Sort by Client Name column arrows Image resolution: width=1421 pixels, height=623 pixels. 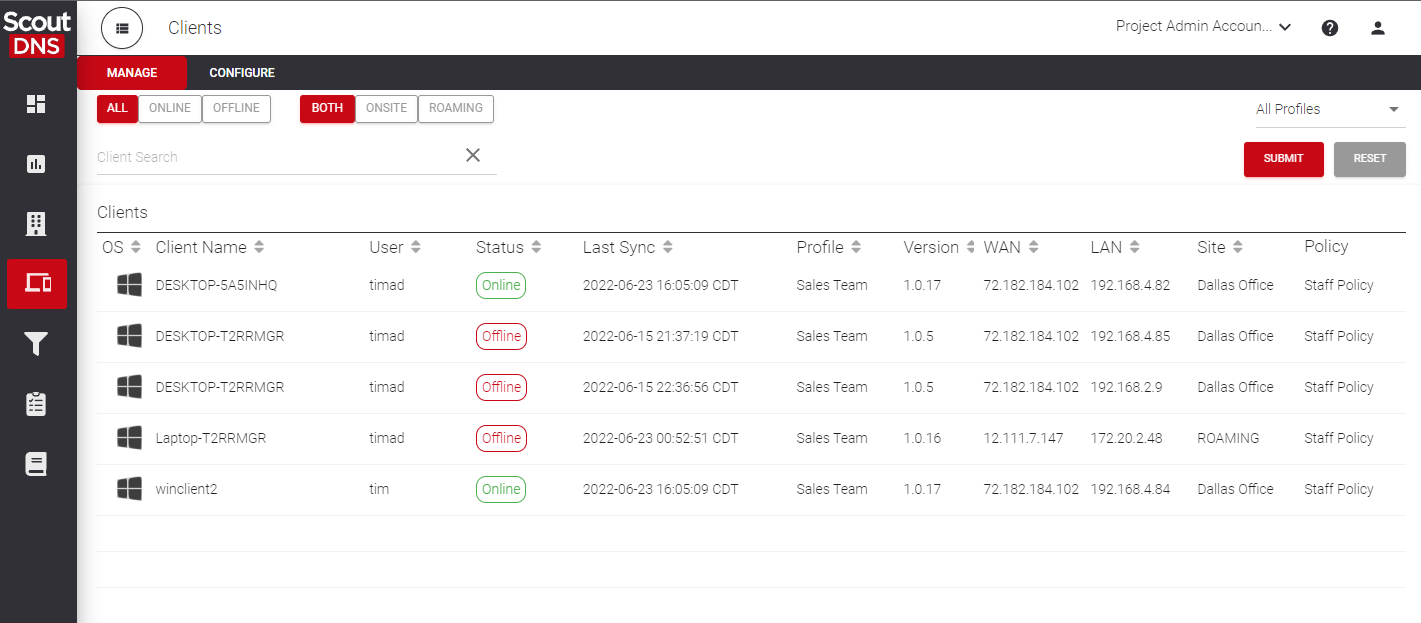[x=259, y=247]
